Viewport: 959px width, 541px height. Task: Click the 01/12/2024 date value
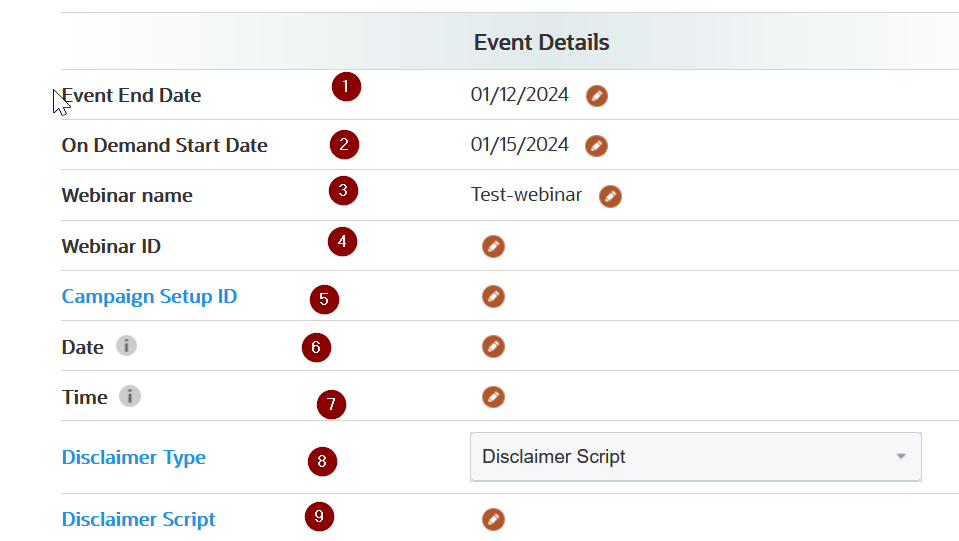coord(519,95)
